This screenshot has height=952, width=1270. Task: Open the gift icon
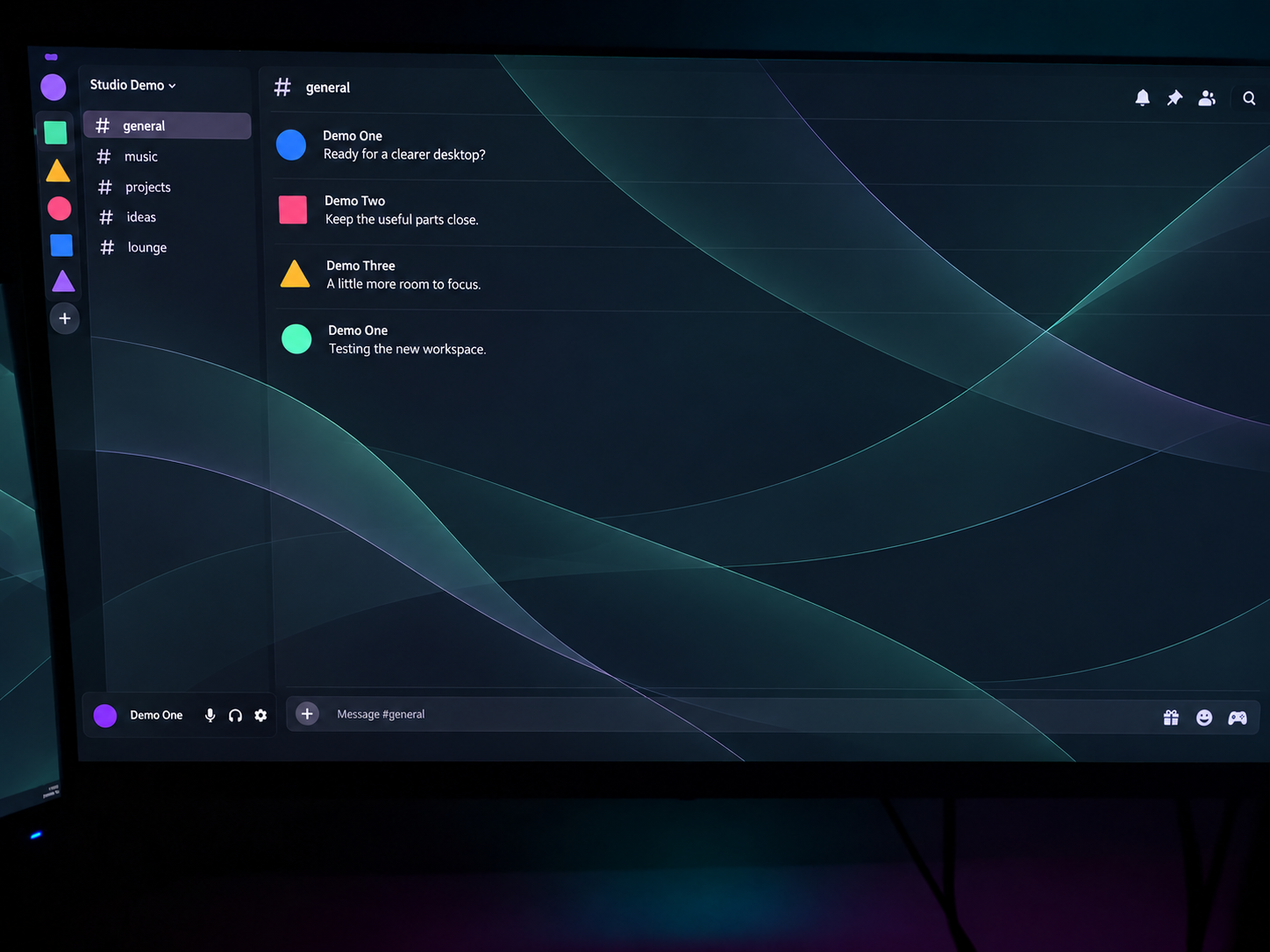[x=1171, y=718]
